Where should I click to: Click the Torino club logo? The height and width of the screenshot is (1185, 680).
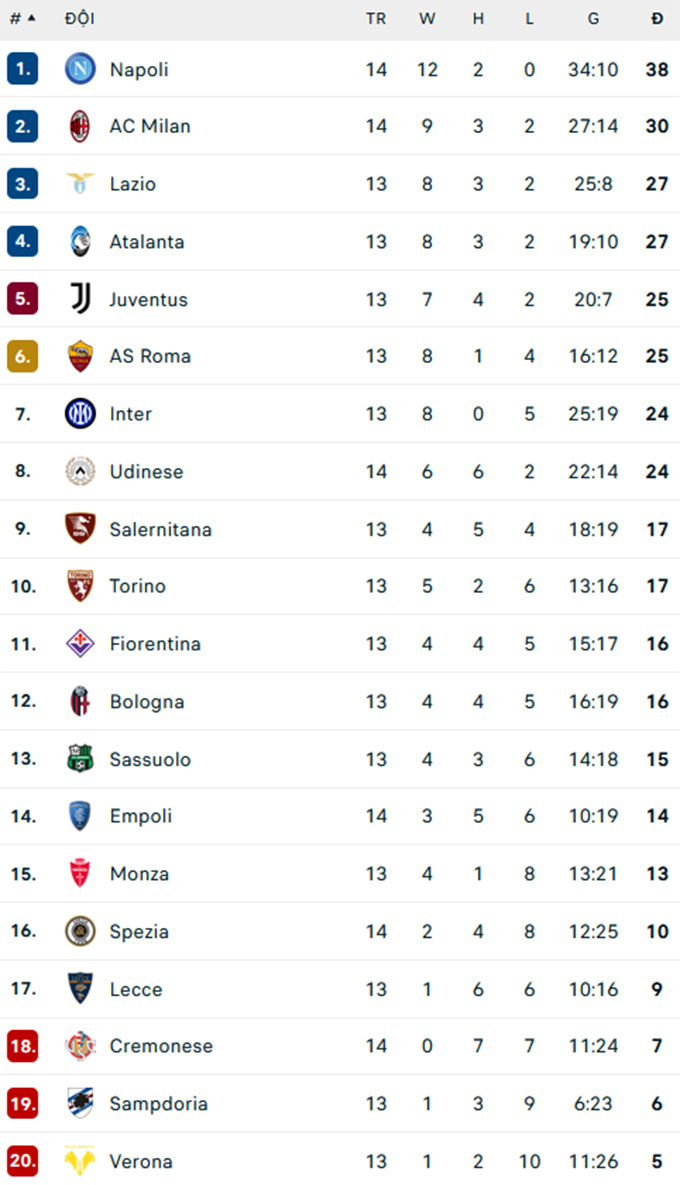(x=80, y=586)
